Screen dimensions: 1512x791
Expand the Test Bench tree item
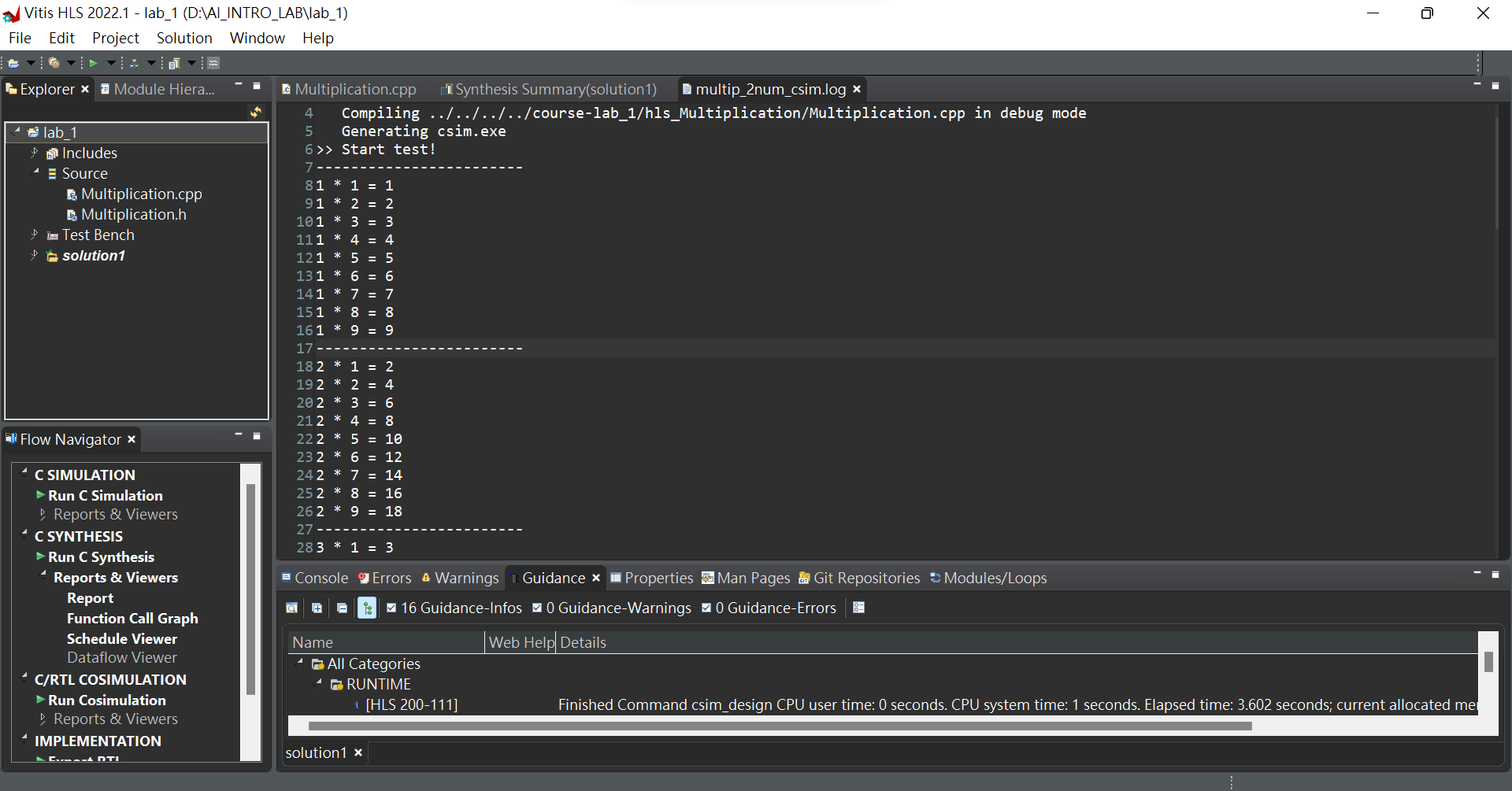coord(35,235)
